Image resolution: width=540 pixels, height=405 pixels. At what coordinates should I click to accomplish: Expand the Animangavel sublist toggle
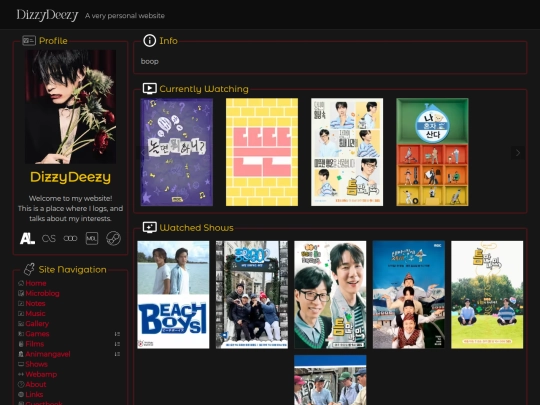[x=117, y=354]
